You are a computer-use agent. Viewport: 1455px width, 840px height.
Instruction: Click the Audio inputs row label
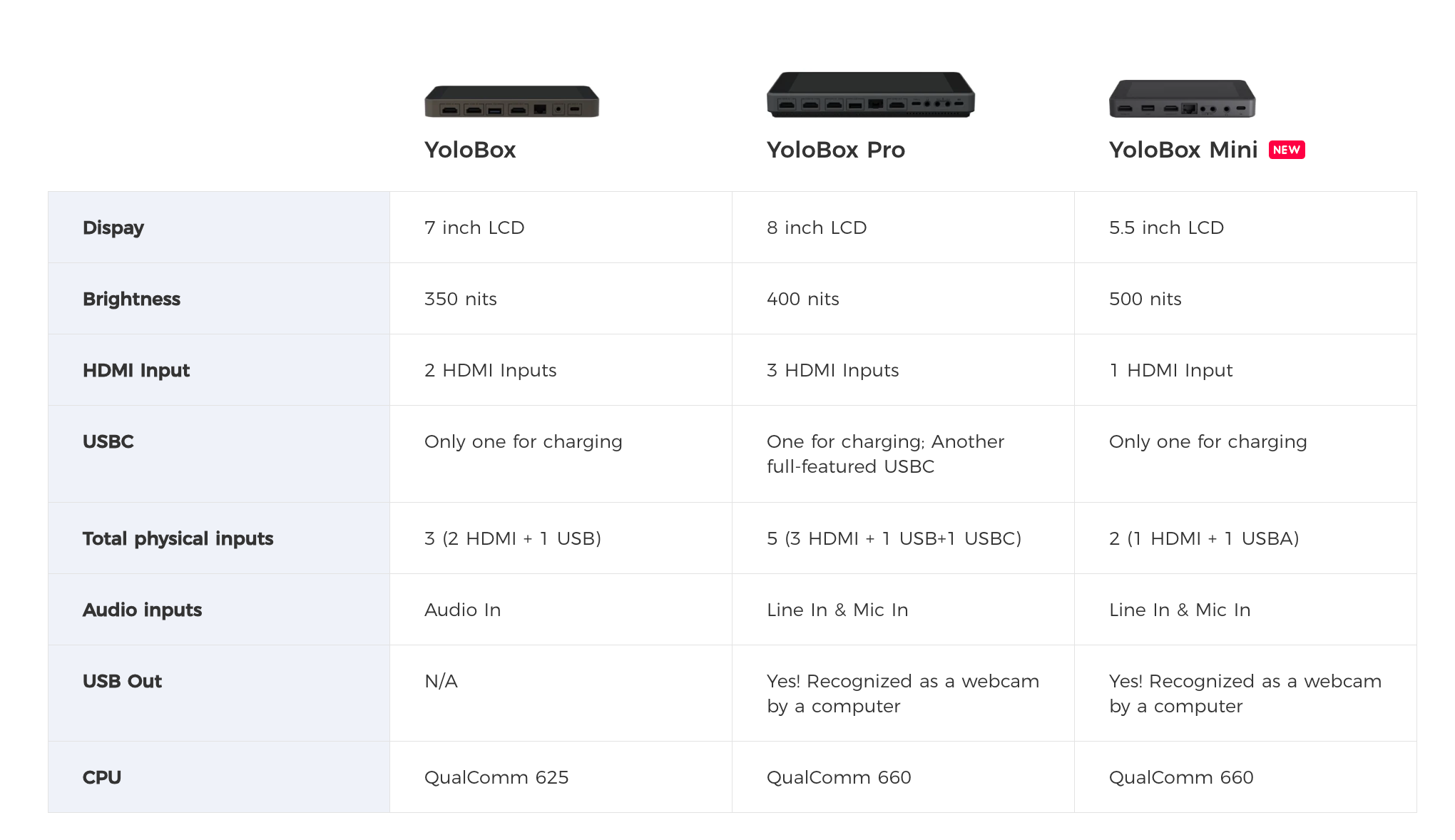pos(143,610)
